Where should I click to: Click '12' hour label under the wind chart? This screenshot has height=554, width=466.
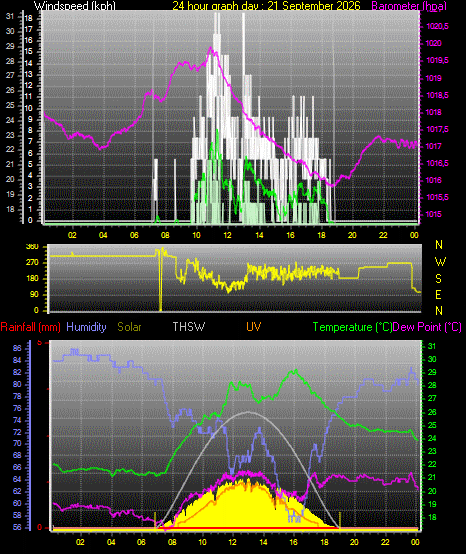tap(227, 235)
